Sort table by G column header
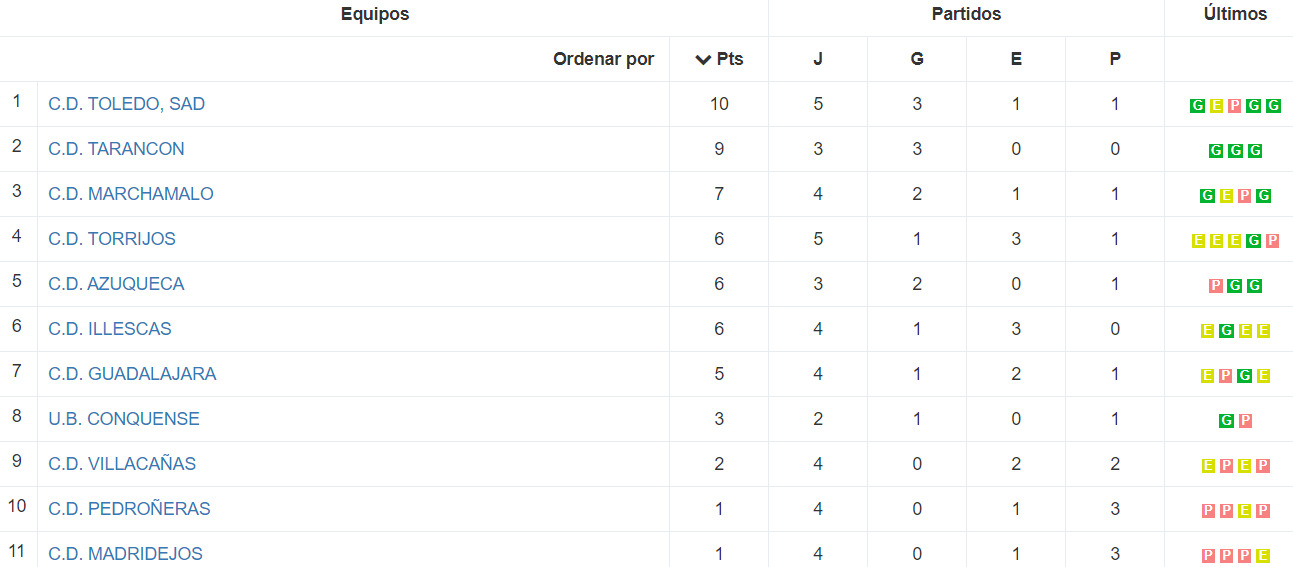1293x567 pixels. click(x=917, y=59)
